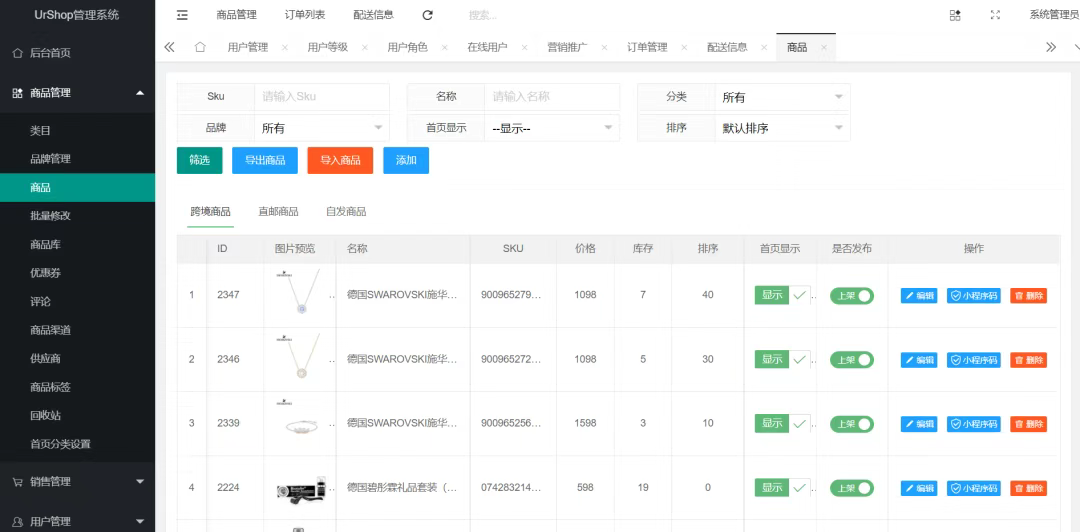The width and height of the screenshot is (1080, 532).
Task: Open the 品牌 dropdown
Action: click(322, 128)
